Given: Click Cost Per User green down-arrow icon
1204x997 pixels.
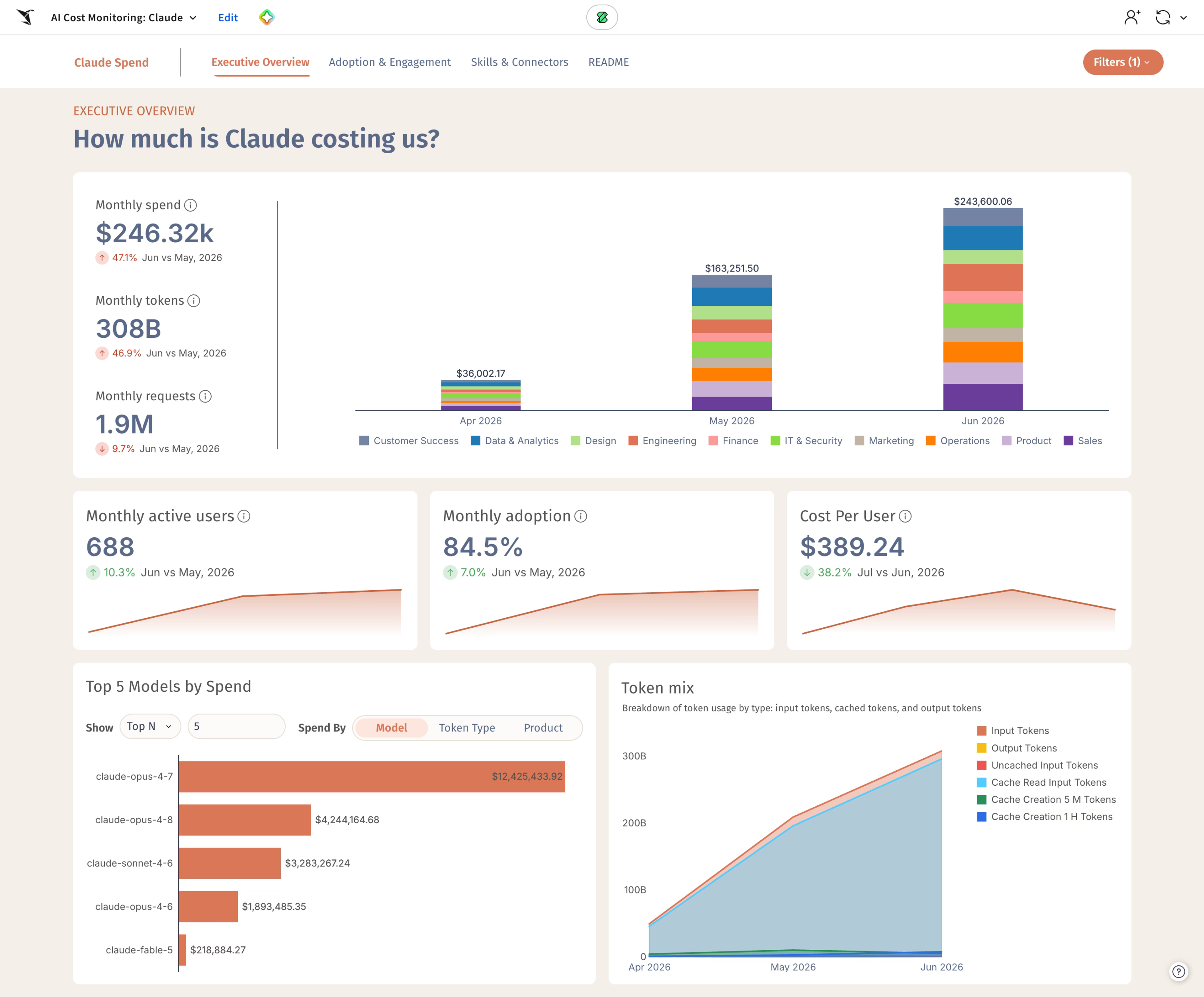Looking at the screenshot, I should pyautogui.click(x=807, y=572).
